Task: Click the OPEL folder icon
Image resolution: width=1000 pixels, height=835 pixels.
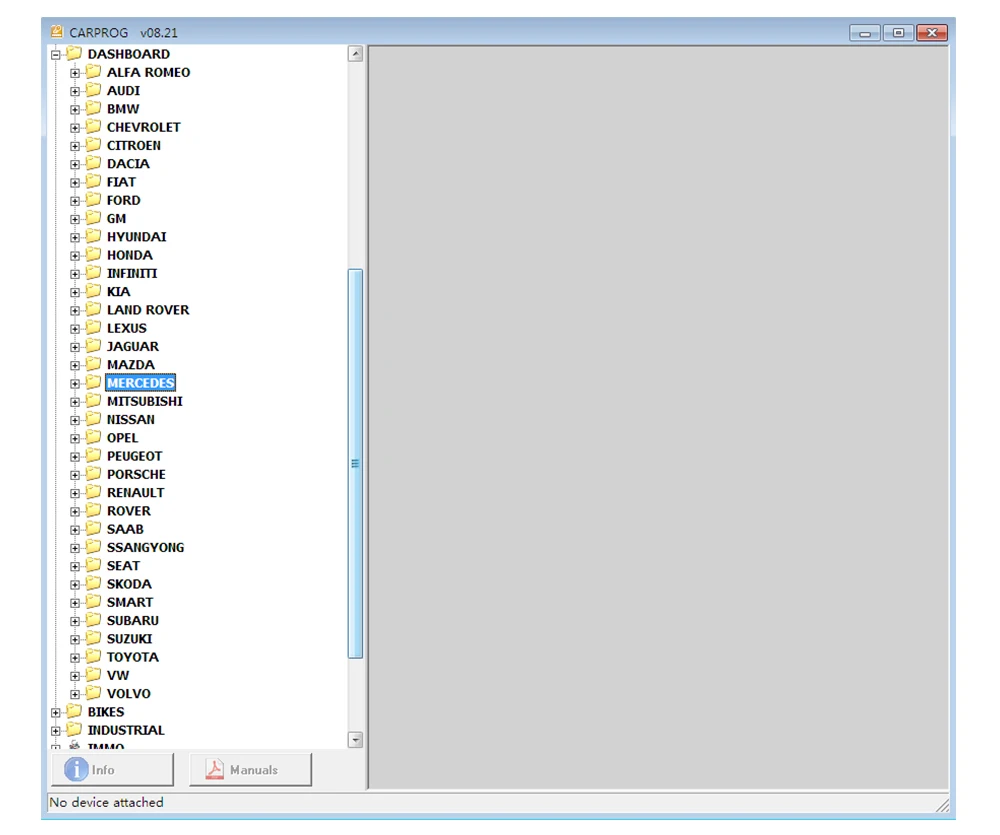Action: pos(94,437)
